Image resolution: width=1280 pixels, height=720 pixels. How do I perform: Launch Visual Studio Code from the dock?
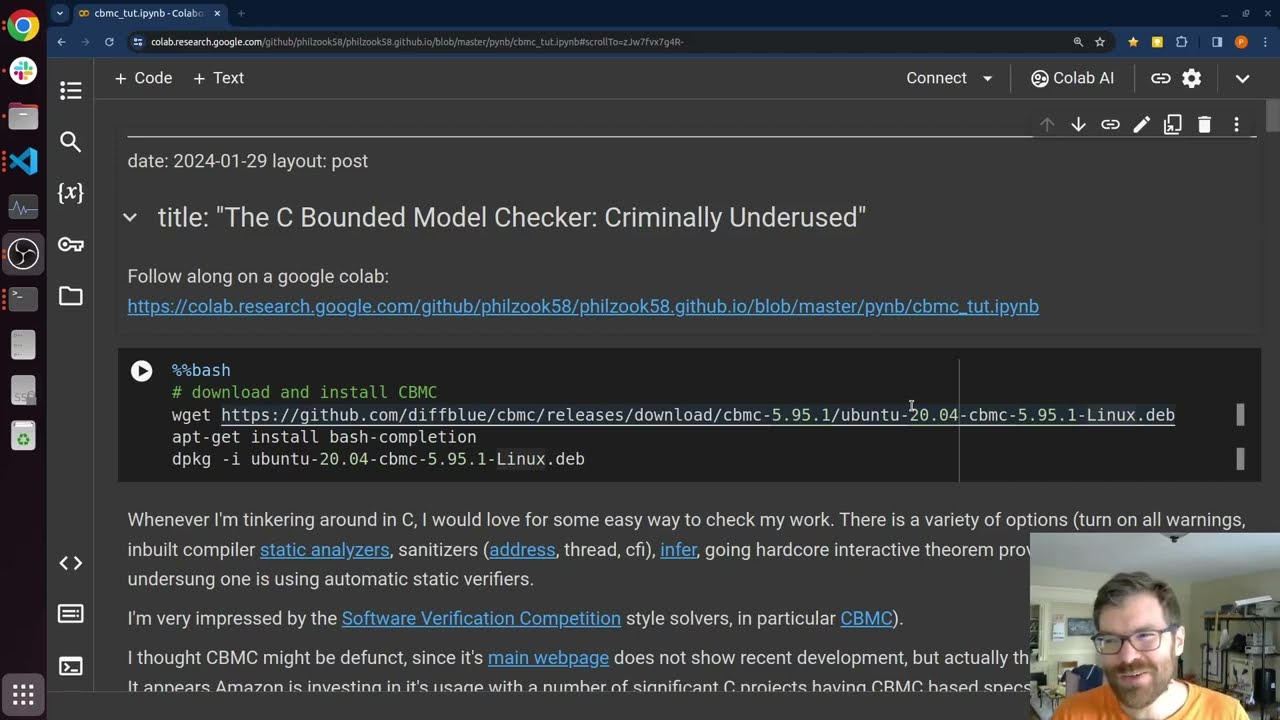(x=23, y=161)
